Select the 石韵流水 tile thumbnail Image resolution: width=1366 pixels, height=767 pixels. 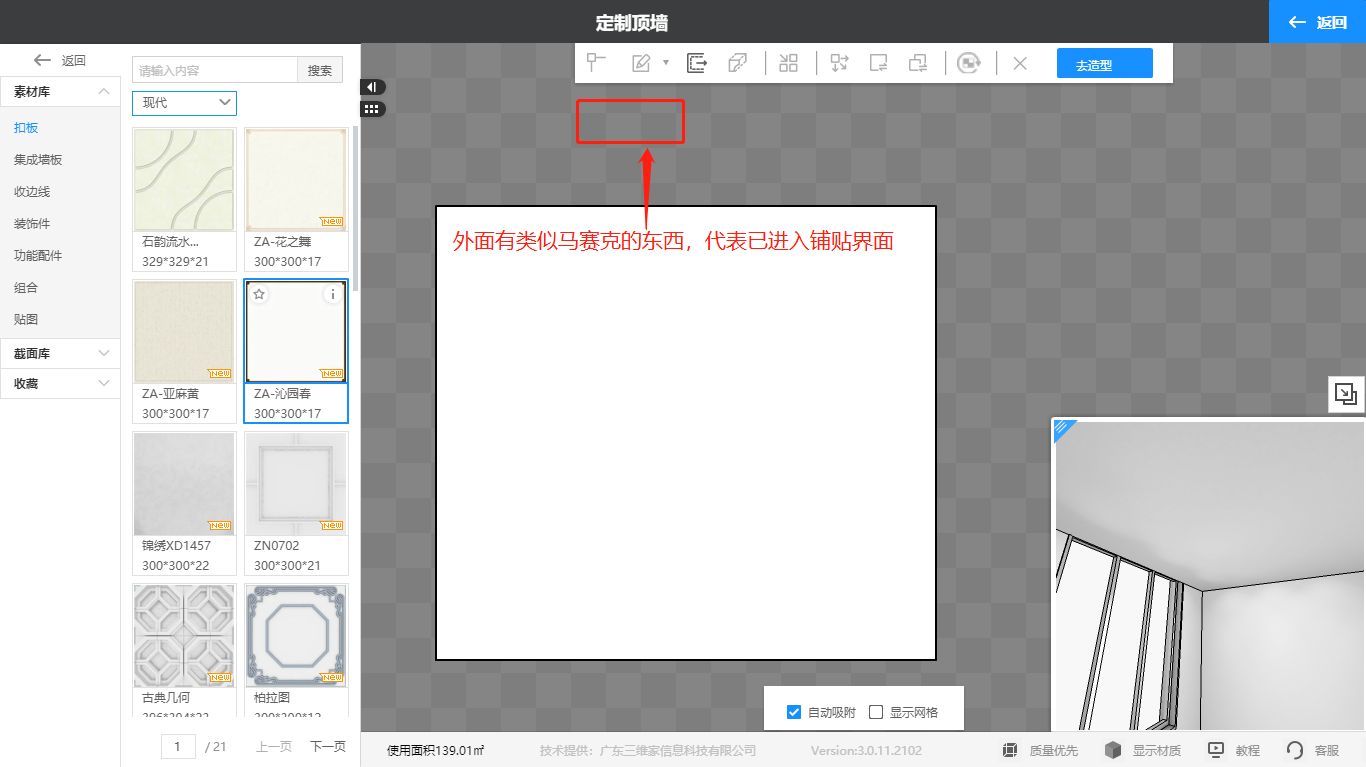pos(184,180)
